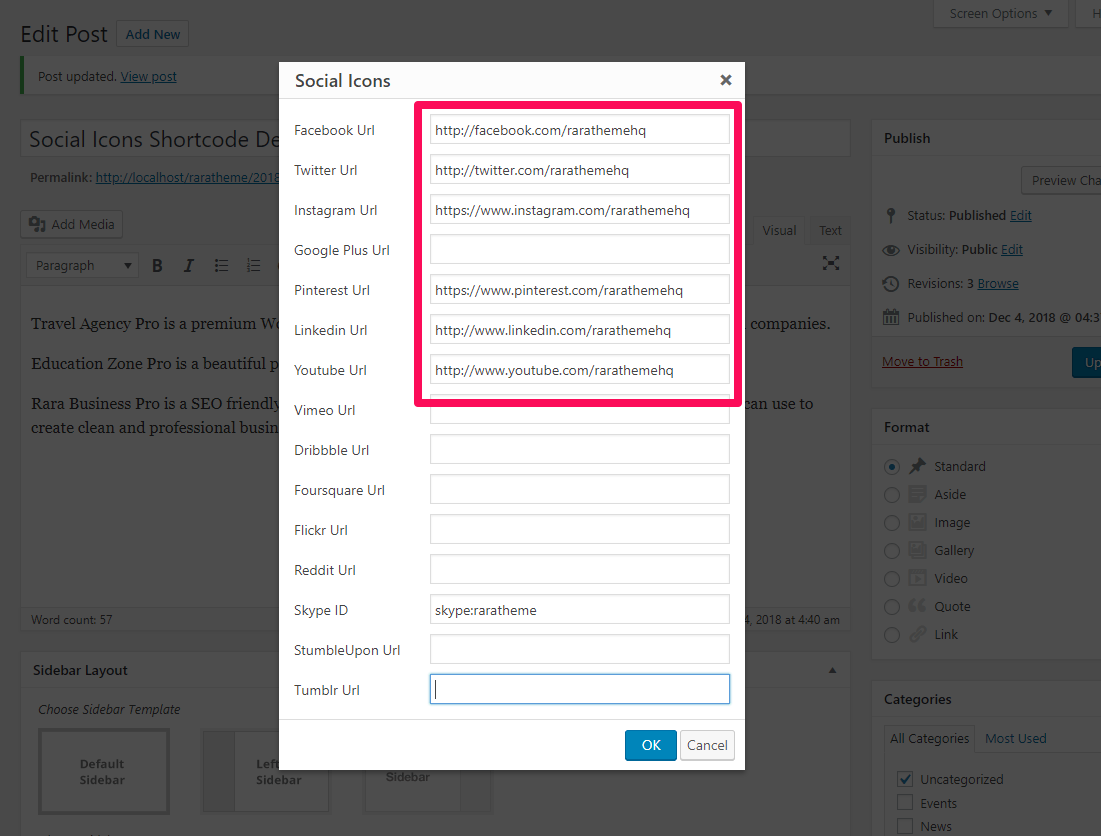Click the Revisions clock icon

(891, 284)
